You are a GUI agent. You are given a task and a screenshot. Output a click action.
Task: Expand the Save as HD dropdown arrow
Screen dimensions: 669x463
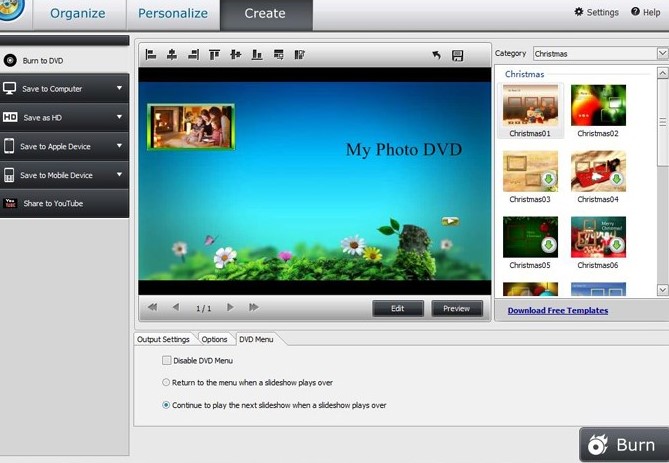coord(119,116)
